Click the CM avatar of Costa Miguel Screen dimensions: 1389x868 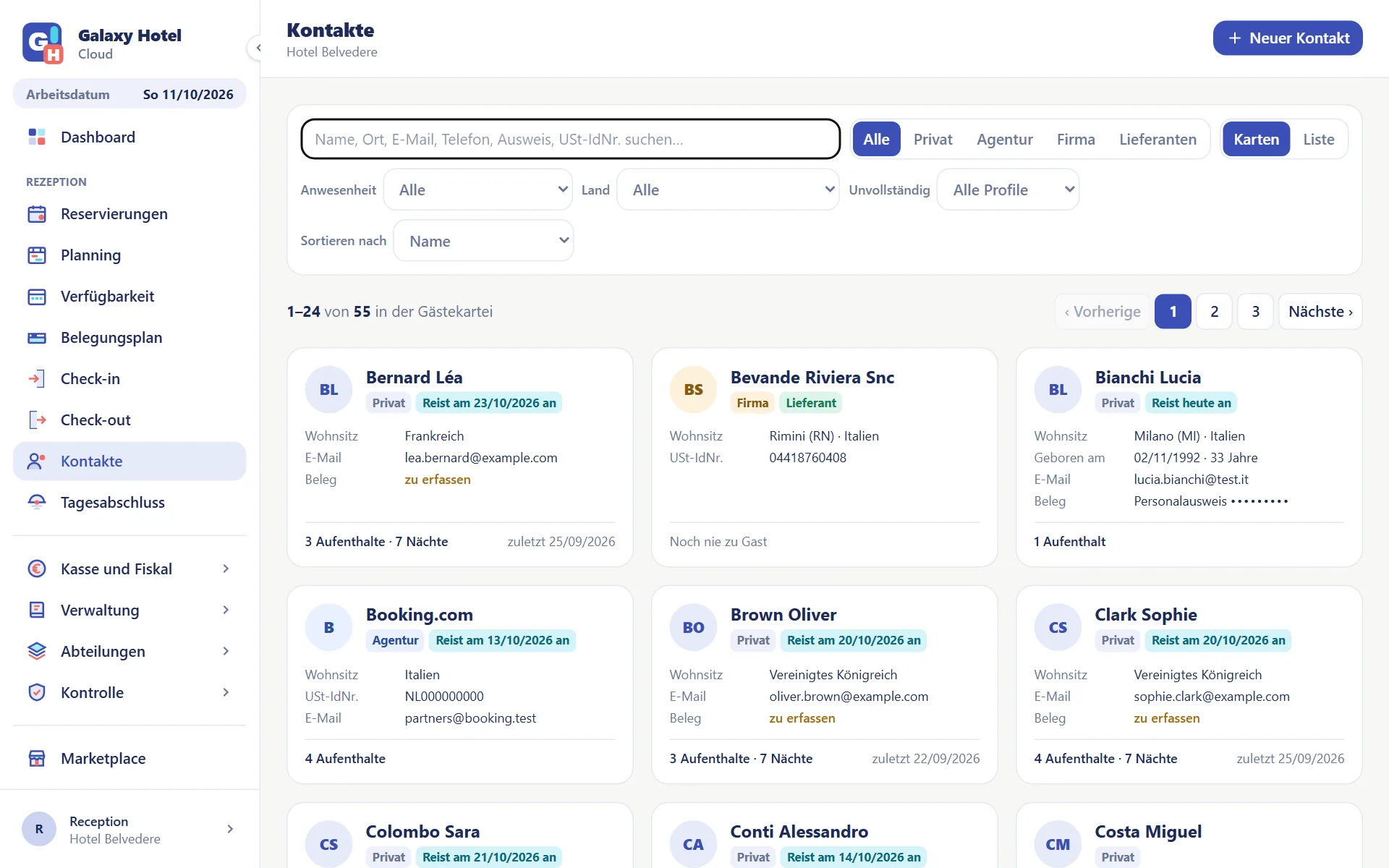(x=1058, y=844)
